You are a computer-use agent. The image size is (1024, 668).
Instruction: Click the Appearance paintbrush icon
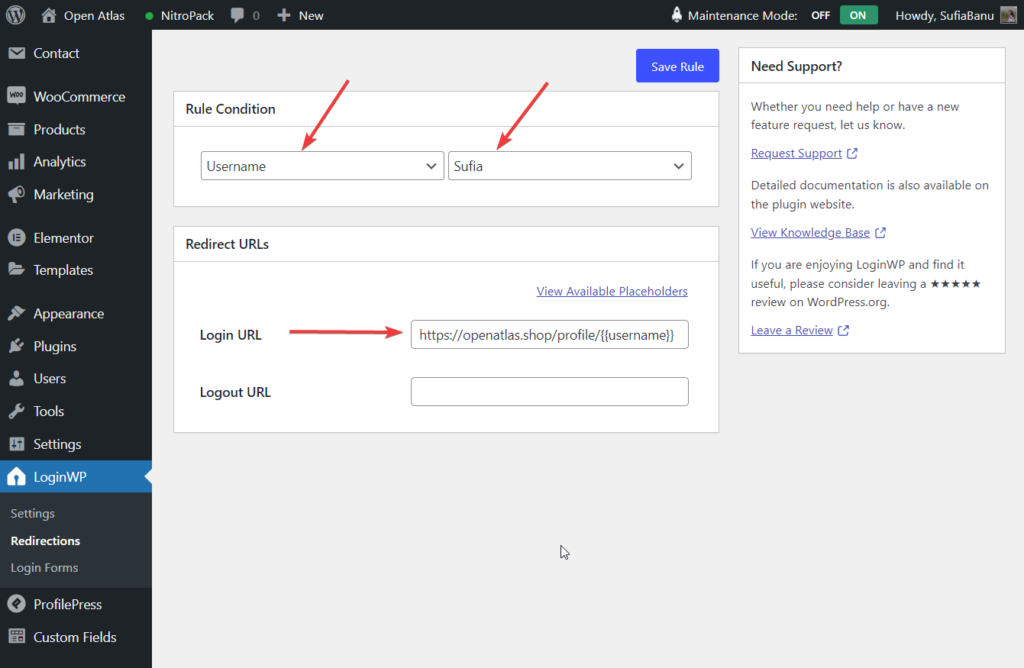(16, 313)
